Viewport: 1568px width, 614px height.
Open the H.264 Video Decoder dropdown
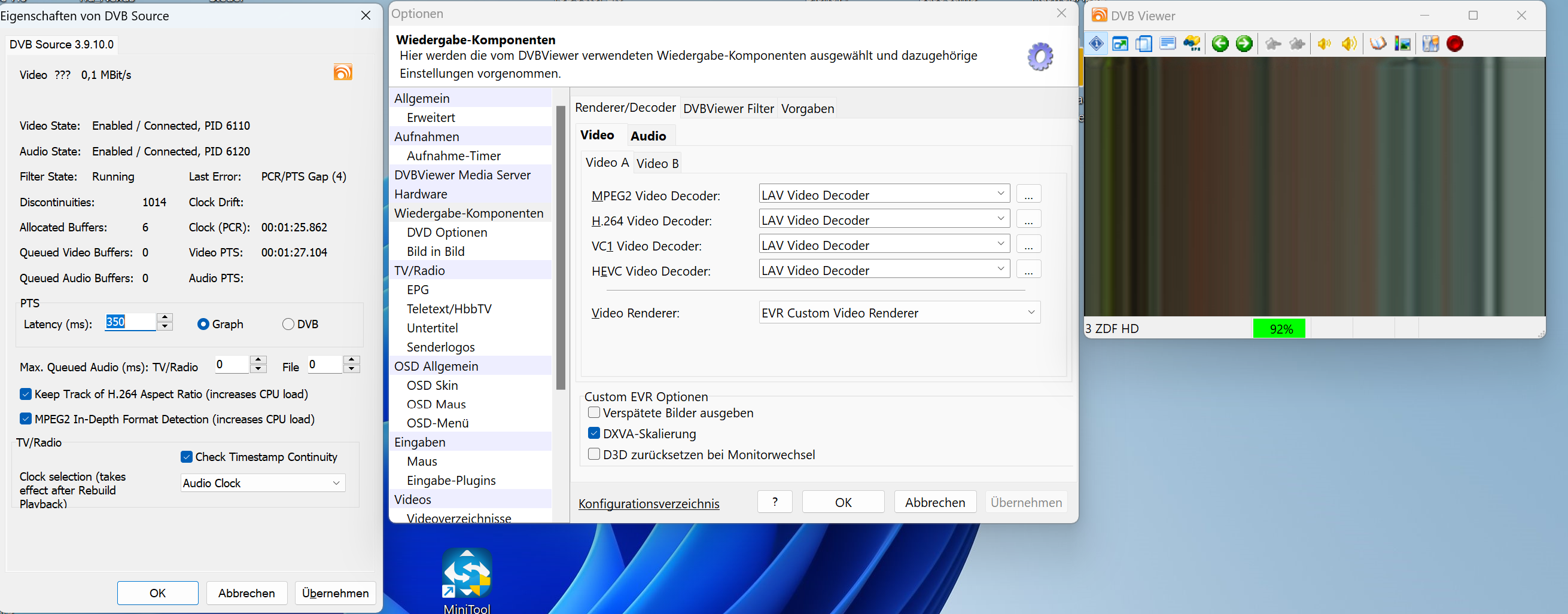(884, 219)
